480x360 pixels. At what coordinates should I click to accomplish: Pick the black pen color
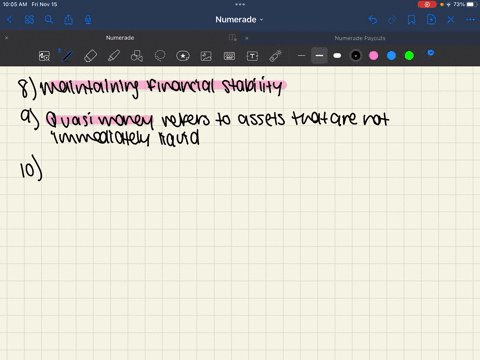356,56
